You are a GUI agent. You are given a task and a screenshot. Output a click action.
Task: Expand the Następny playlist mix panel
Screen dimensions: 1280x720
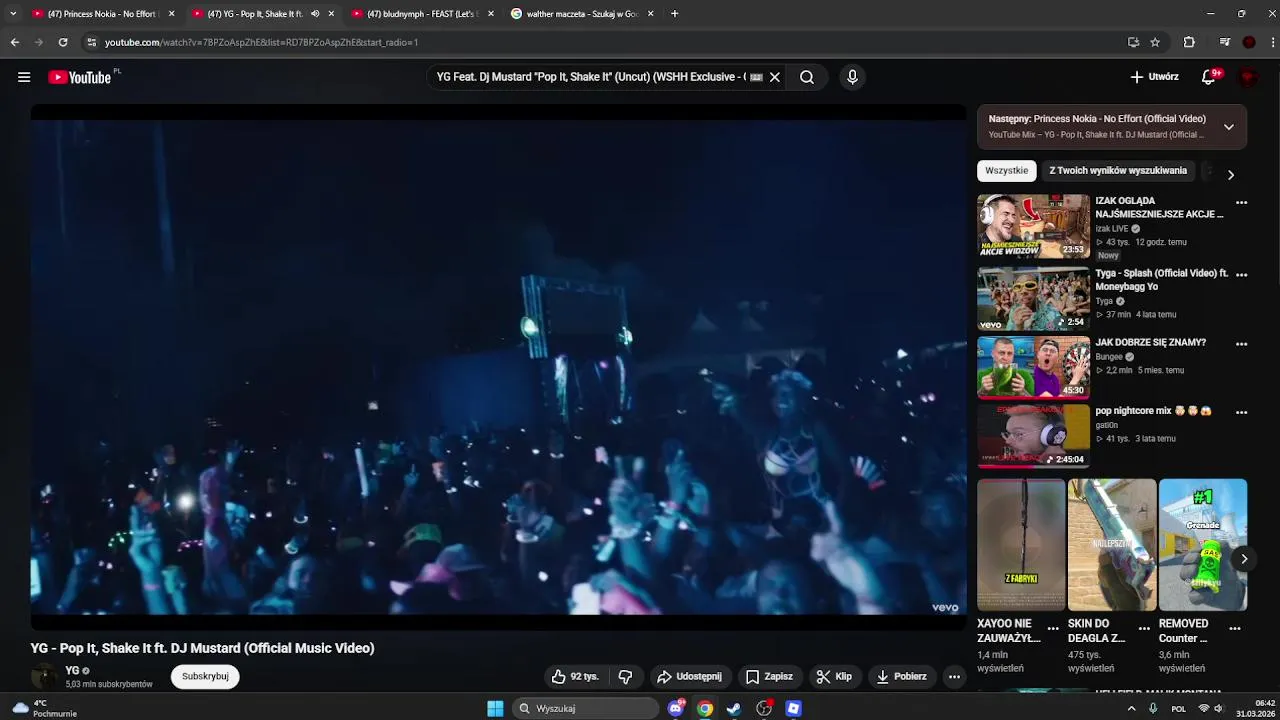[x=1229, y=127]
